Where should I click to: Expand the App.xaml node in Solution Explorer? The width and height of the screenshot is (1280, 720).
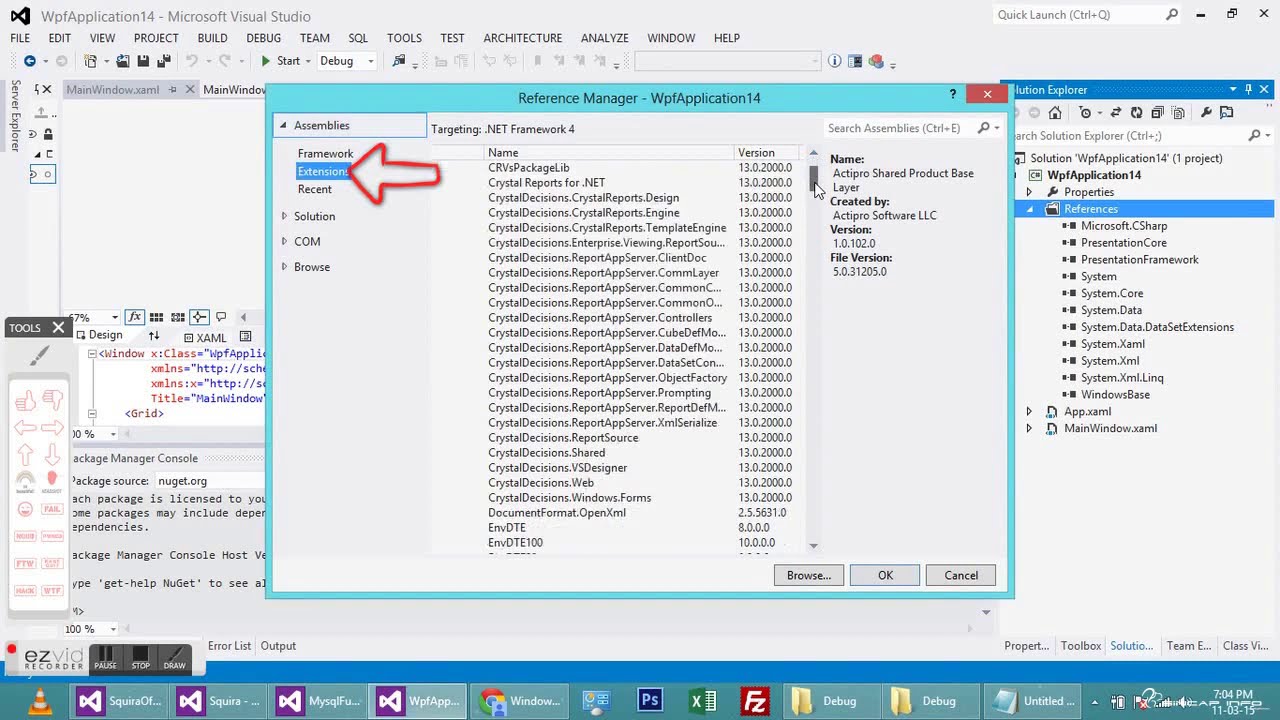click(1029, 411)
